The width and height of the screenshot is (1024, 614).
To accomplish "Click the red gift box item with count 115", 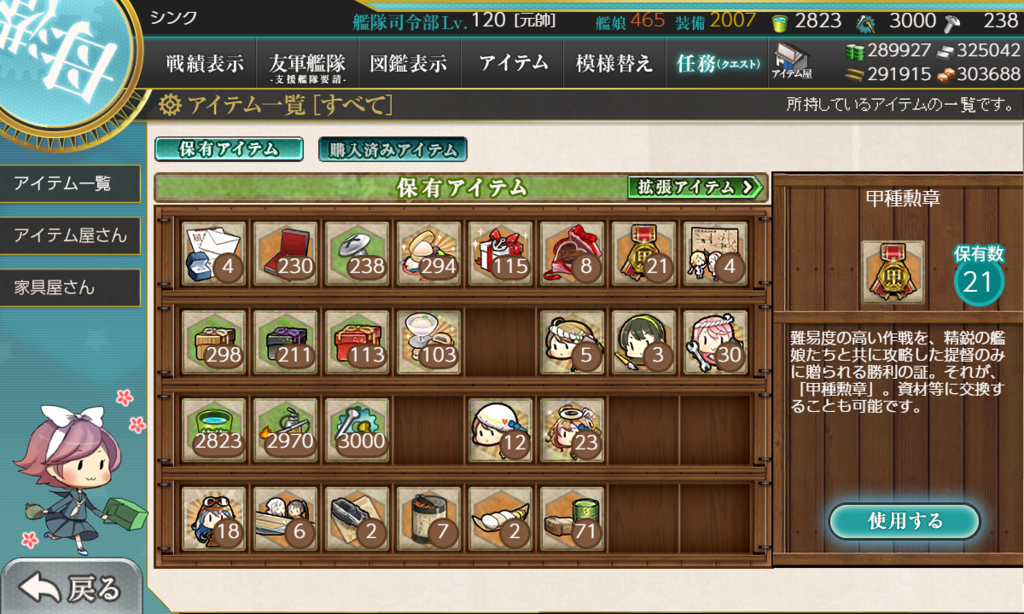I will pyautogui.click(x=500, y=253).
